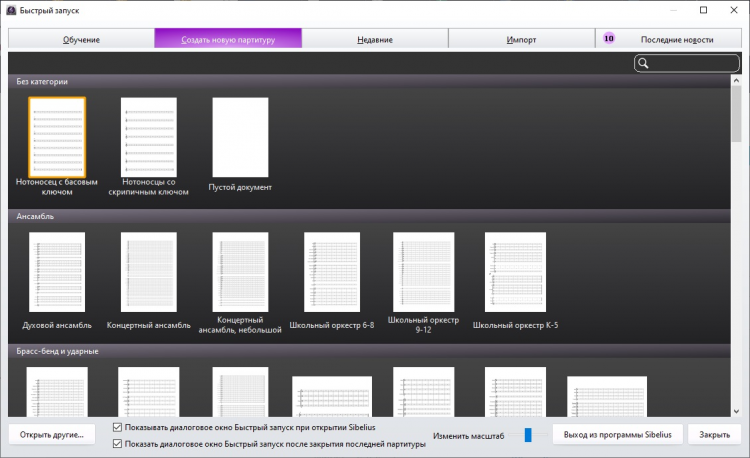Focus the template search field

pos(687,63)
